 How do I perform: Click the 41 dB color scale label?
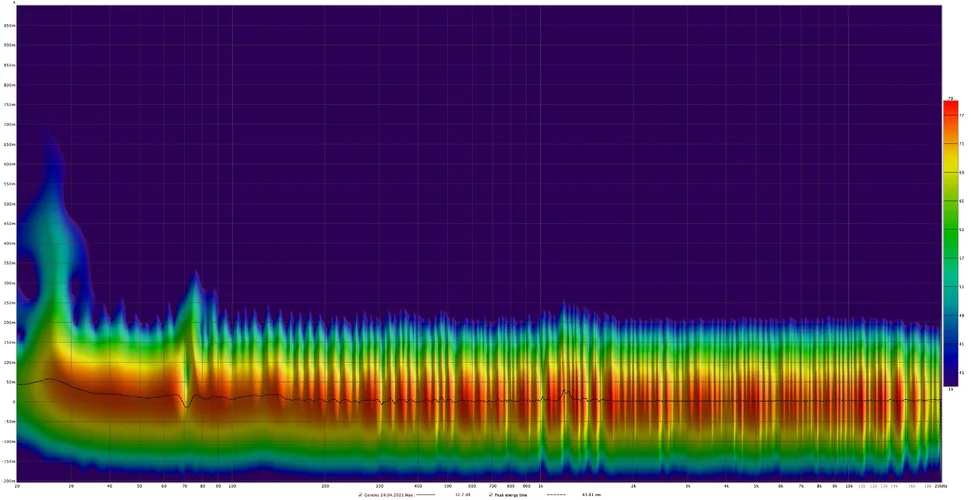962,372
